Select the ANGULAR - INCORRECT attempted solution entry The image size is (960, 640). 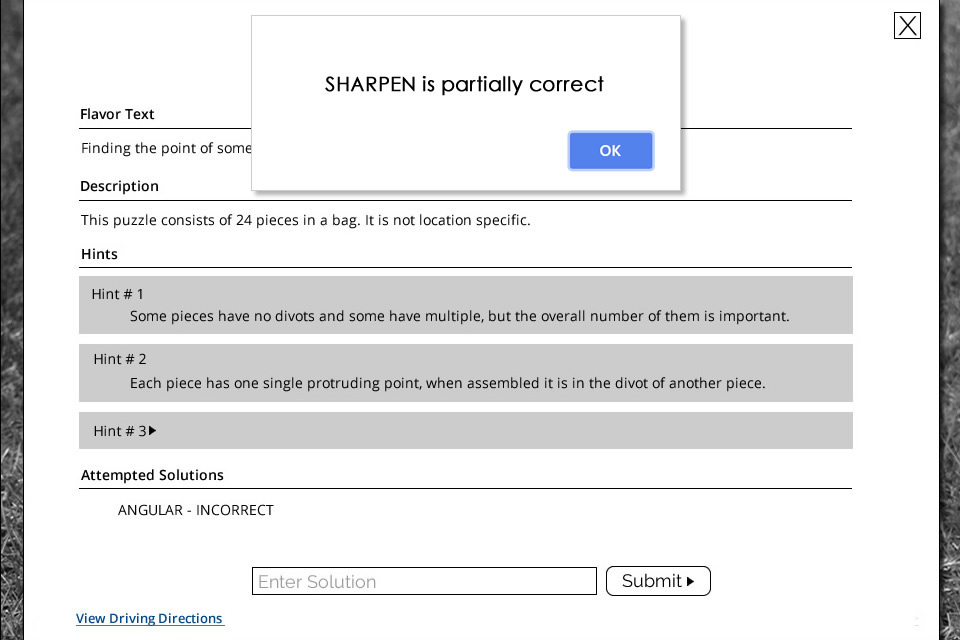[195, 510]
